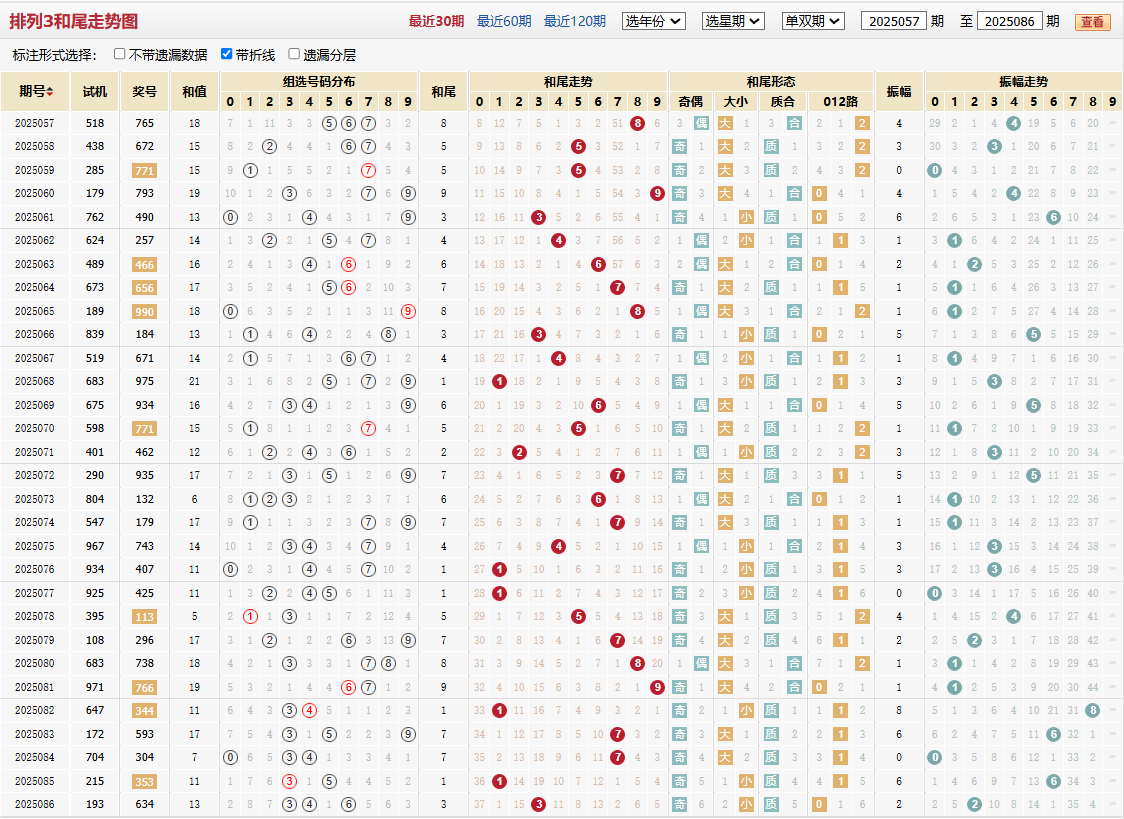Screen dimensions: 1124x819
Task: Click the 大小 sub-header
Action: coord(736,102)
